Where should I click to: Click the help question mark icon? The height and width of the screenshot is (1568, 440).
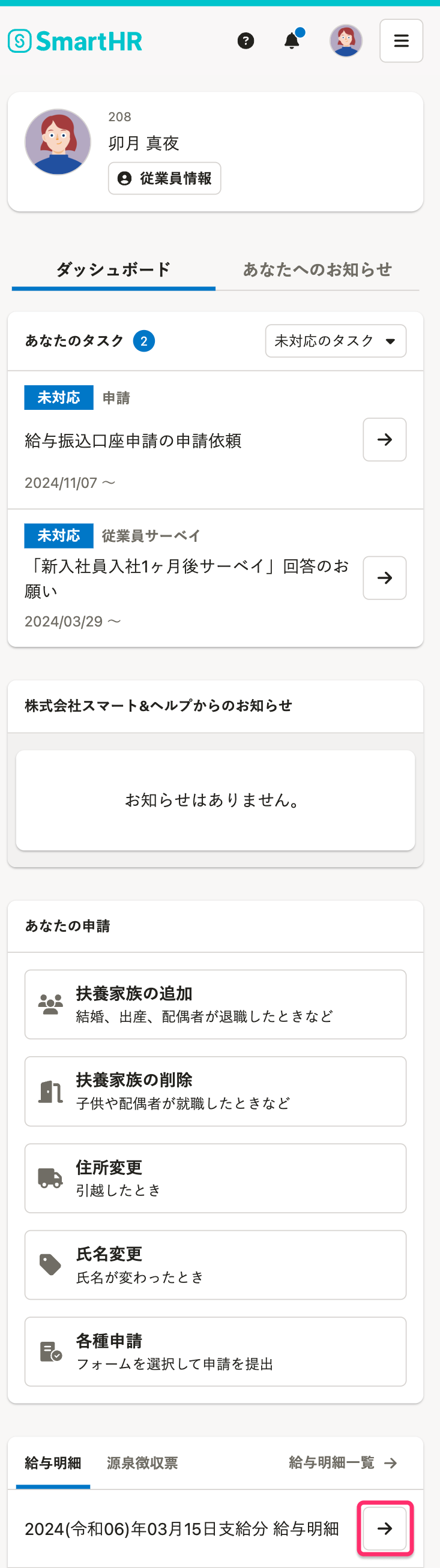tap(246, 41)
